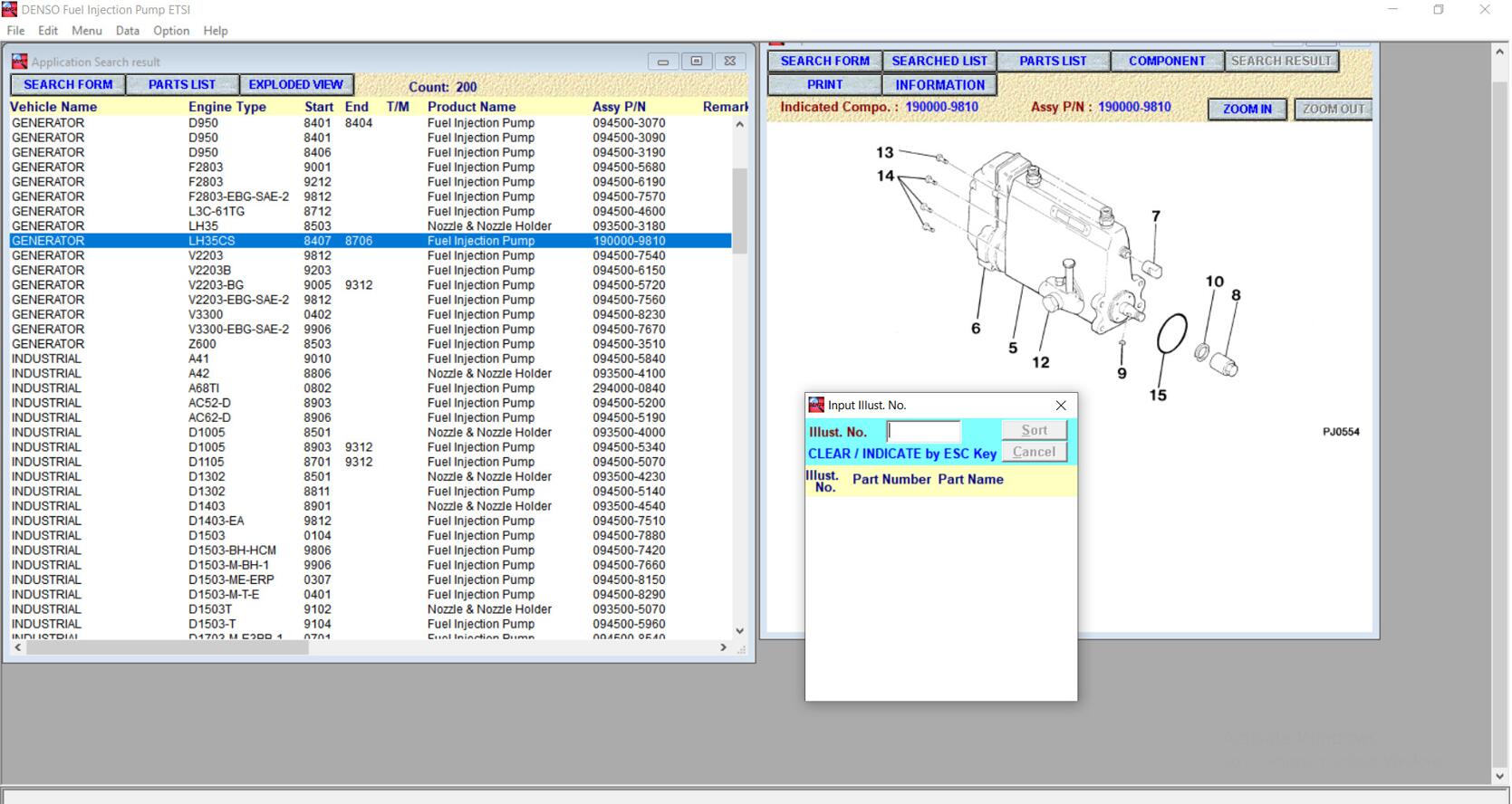This screenshot has width=1512, height=804.
Task: Click Indicated Compo. value 190000-9810
Action: pyautogui.click(x=942, y=107)
